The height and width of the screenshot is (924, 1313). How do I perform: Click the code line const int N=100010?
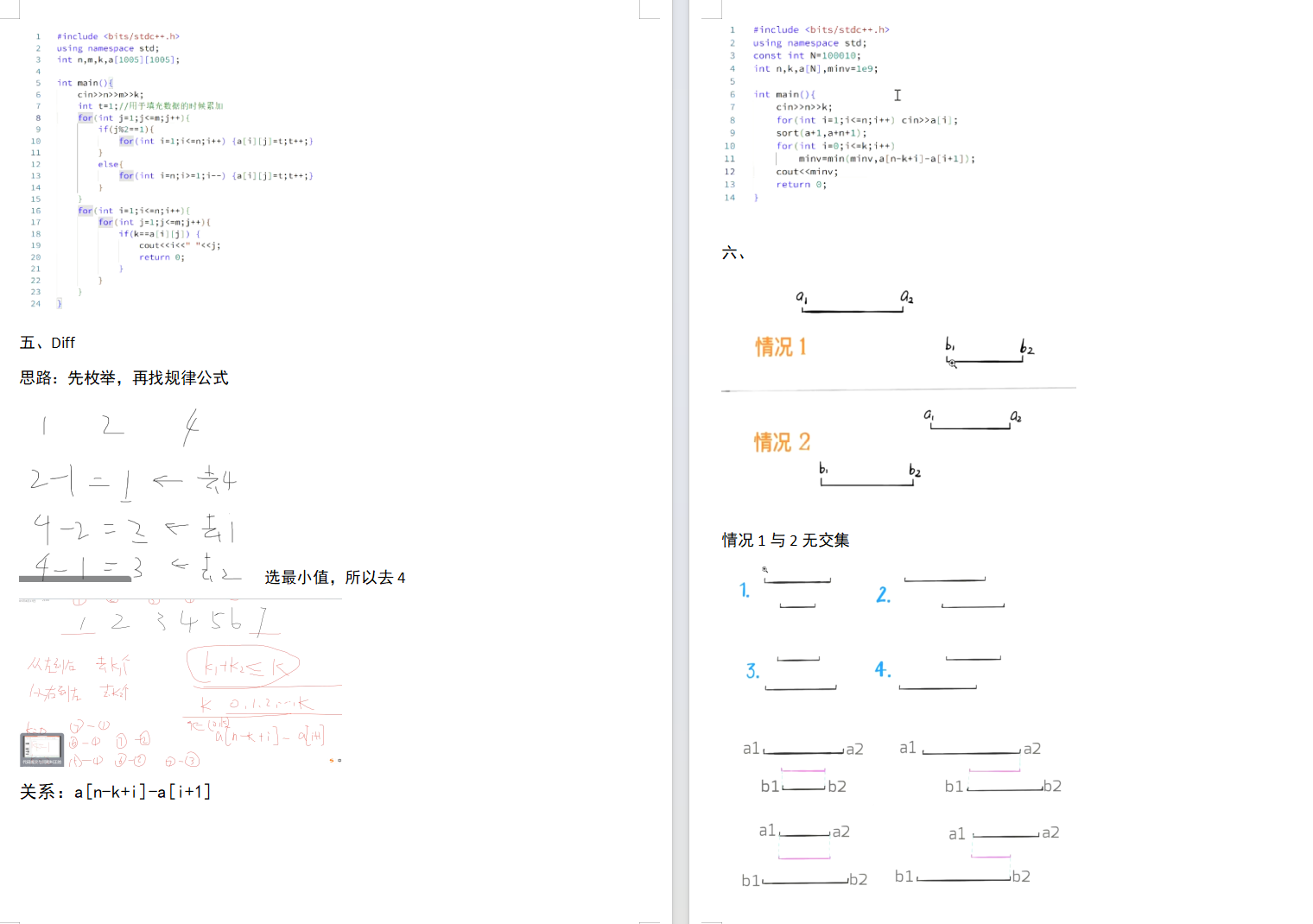pyautogui.click(x=806, y=55)
